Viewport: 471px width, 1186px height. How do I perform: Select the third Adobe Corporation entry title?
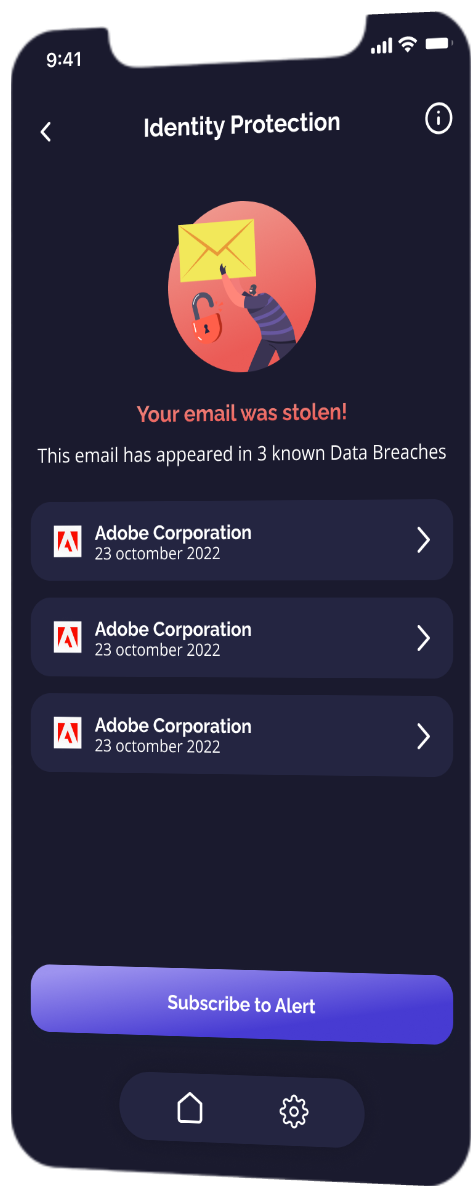173,726
